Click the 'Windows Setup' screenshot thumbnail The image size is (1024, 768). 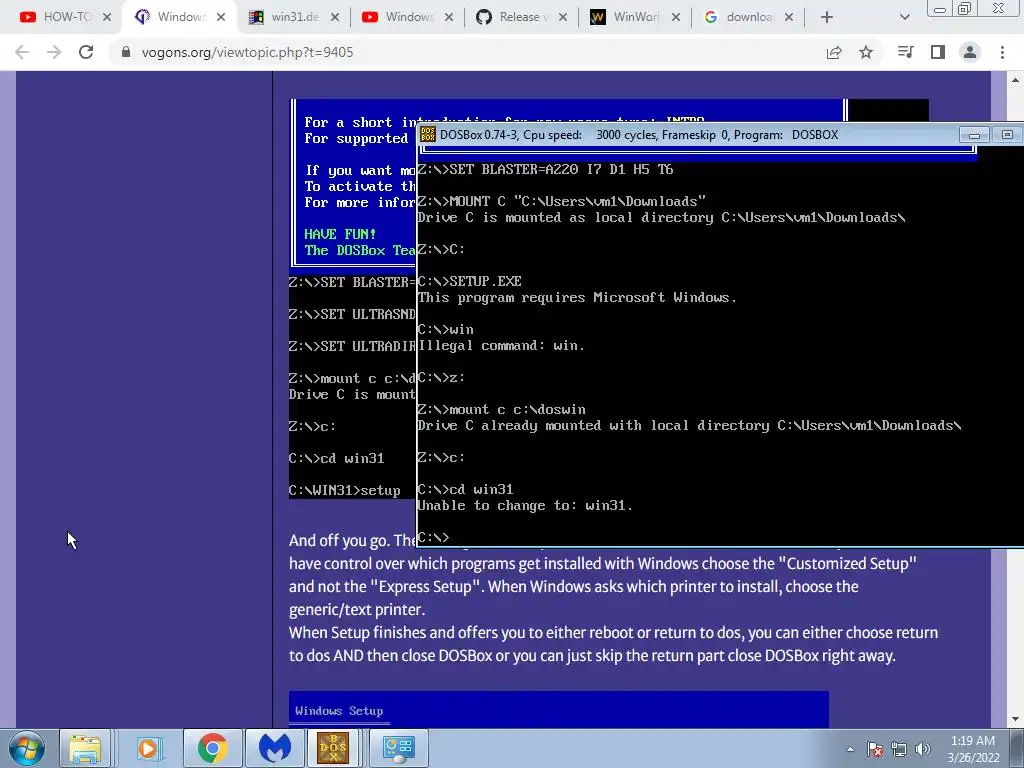tap(558, 709)
